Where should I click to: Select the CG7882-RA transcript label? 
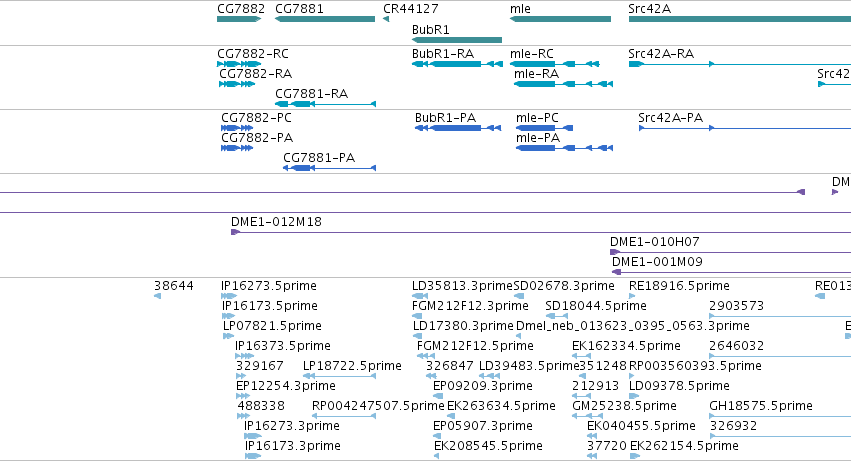[256, 74]
